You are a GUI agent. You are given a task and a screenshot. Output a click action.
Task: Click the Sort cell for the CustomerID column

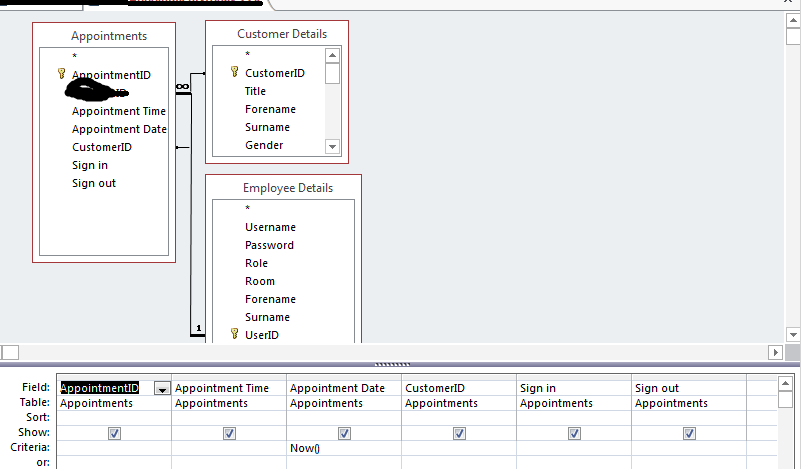pos(458,418)
